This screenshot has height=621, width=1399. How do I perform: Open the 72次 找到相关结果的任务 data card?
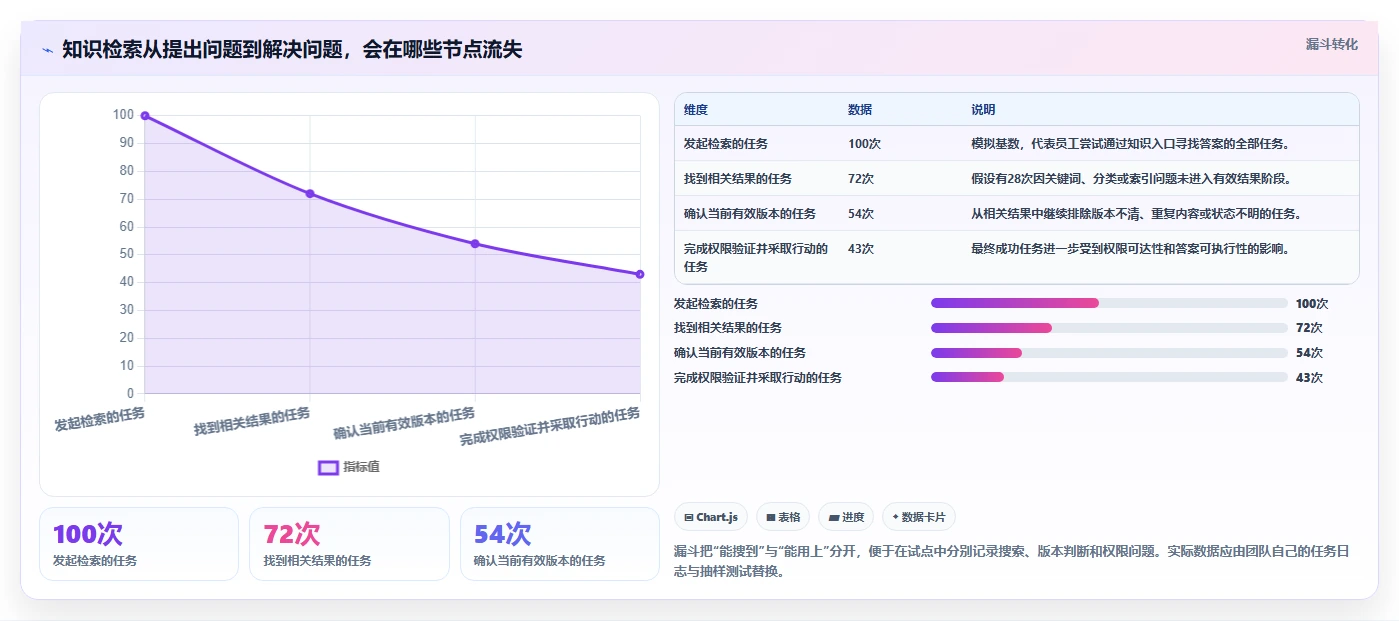pos(349,544)
